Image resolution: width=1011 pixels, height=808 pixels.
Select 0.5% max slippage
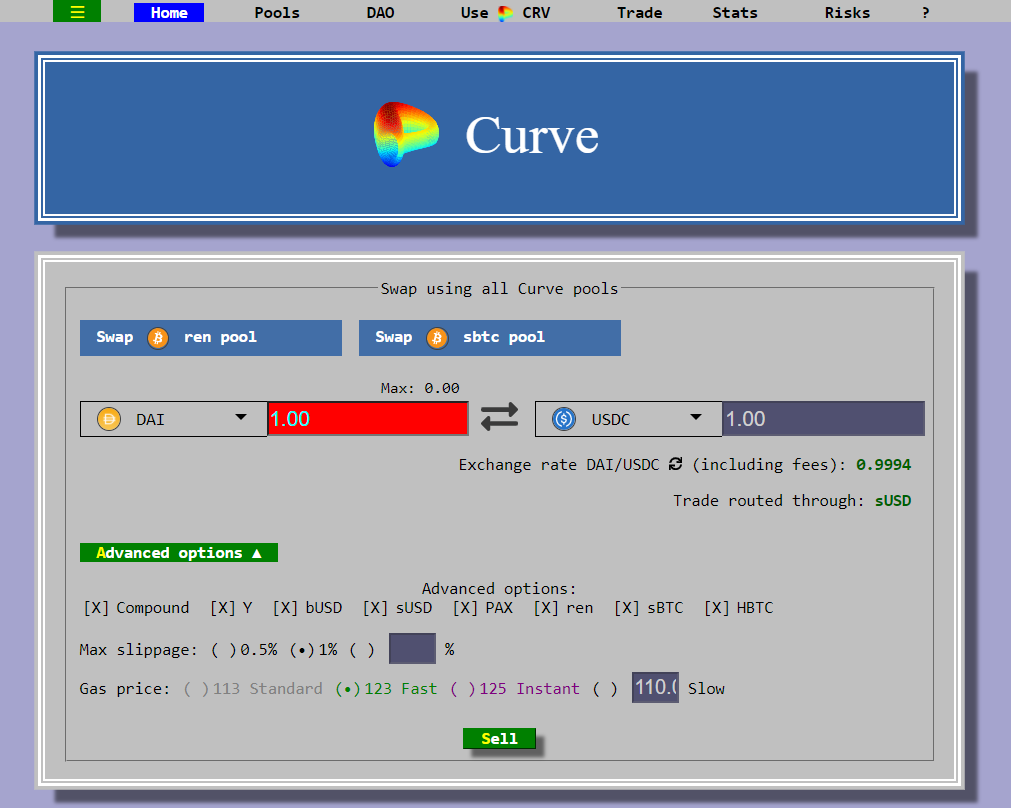[244, 649]
